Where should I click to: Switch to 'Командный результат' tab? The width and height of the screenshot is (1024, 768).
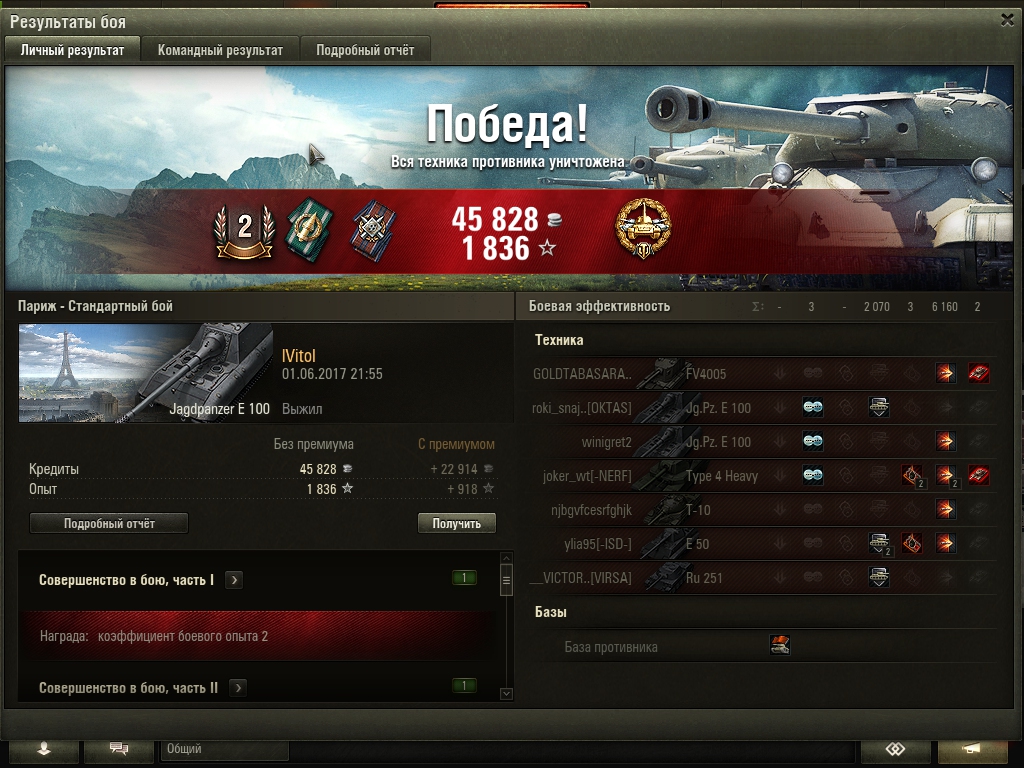[x=220, y=50]
